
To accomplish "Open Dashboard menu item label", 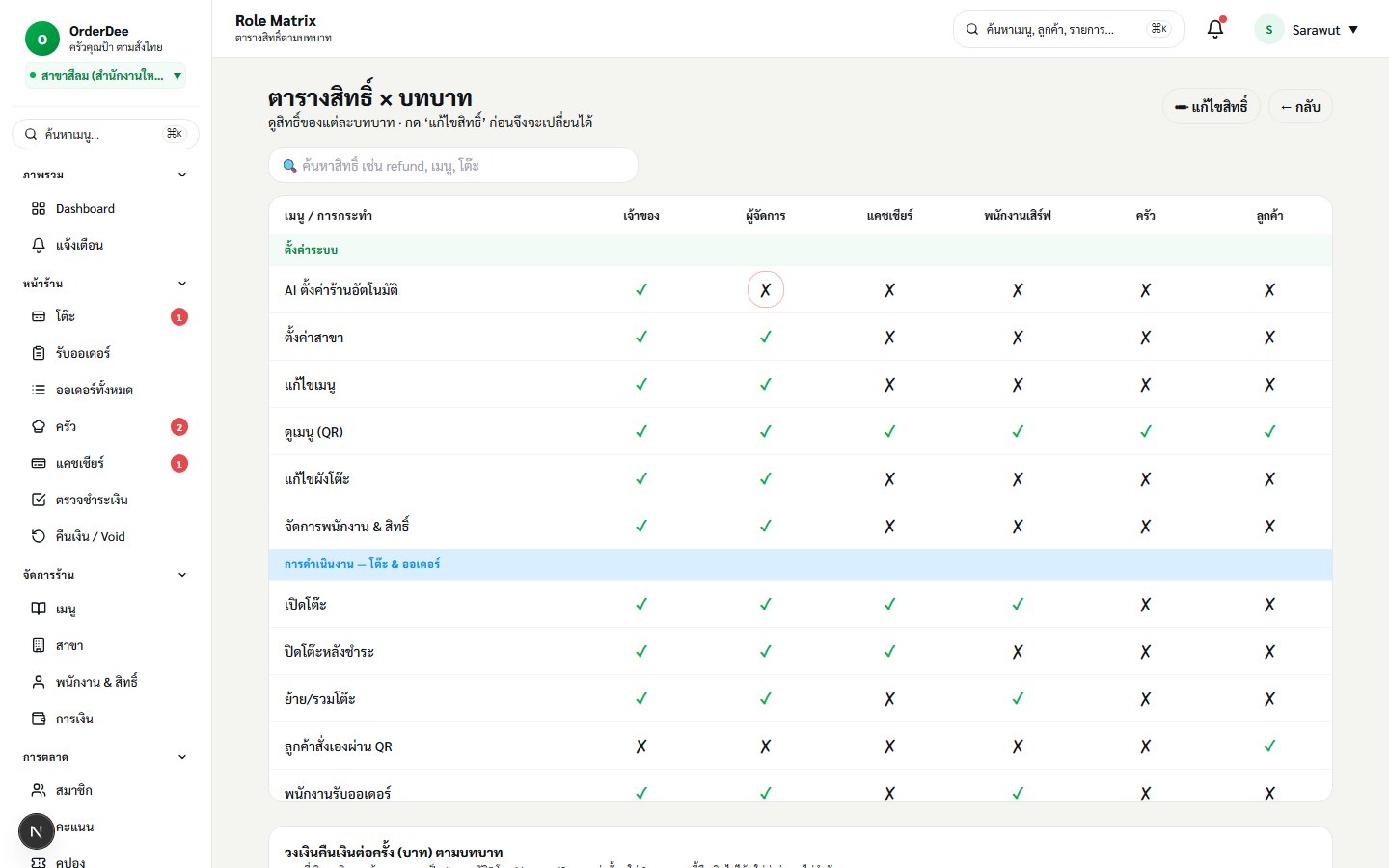I will pos(85,208).
